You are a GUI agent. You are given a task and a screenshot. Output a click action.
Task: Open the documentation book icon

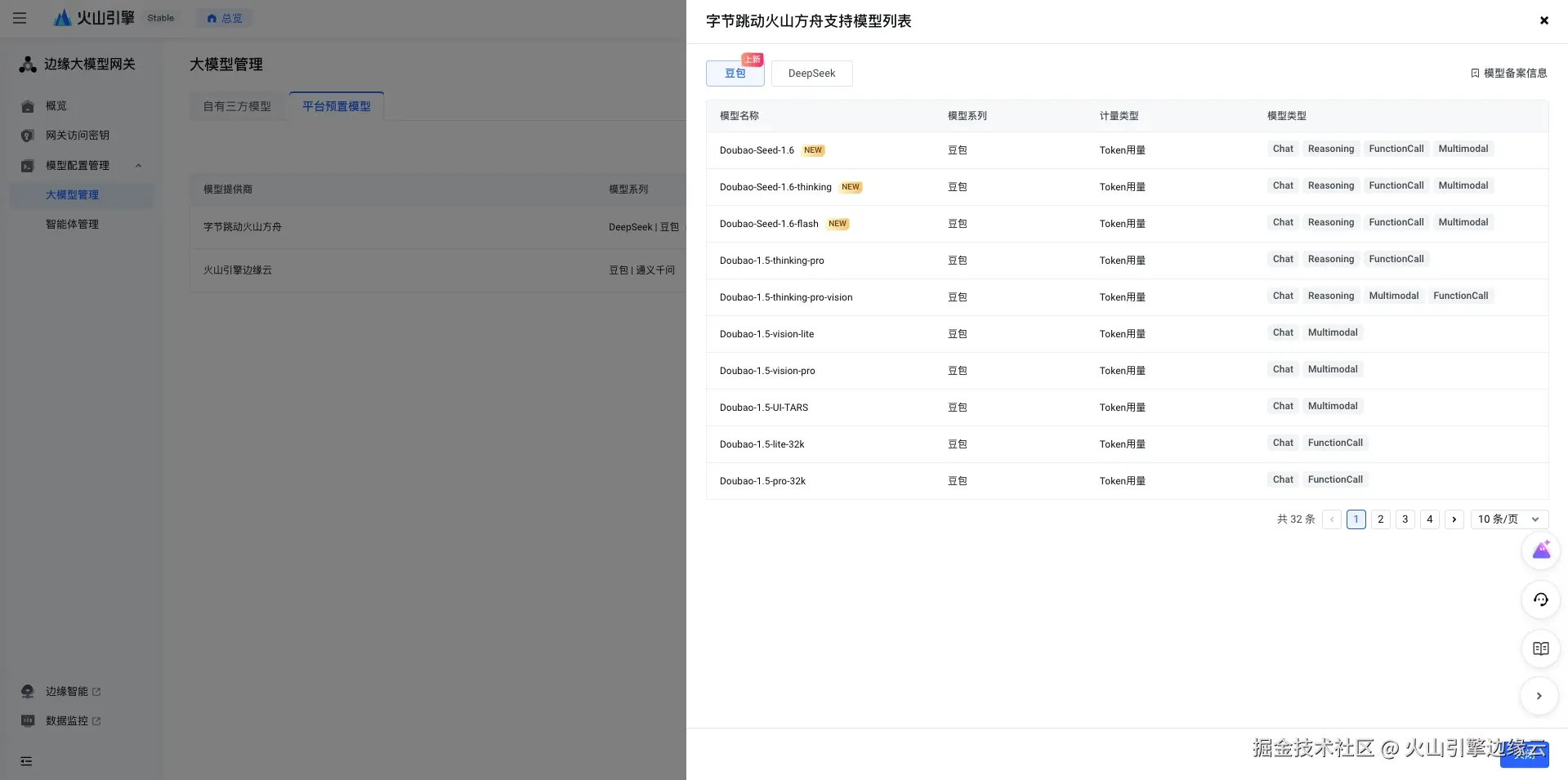1541,649
